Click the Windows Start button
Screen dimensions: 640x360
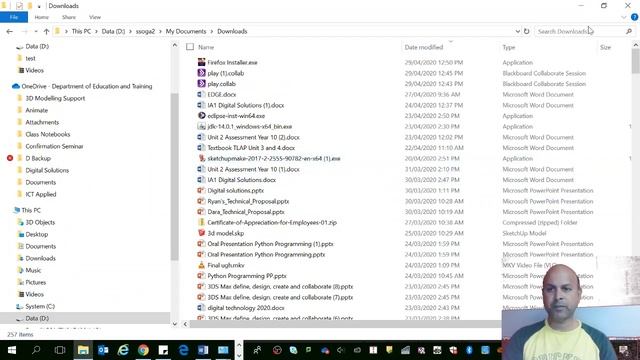pyautogui.click(x=12, y=350)
